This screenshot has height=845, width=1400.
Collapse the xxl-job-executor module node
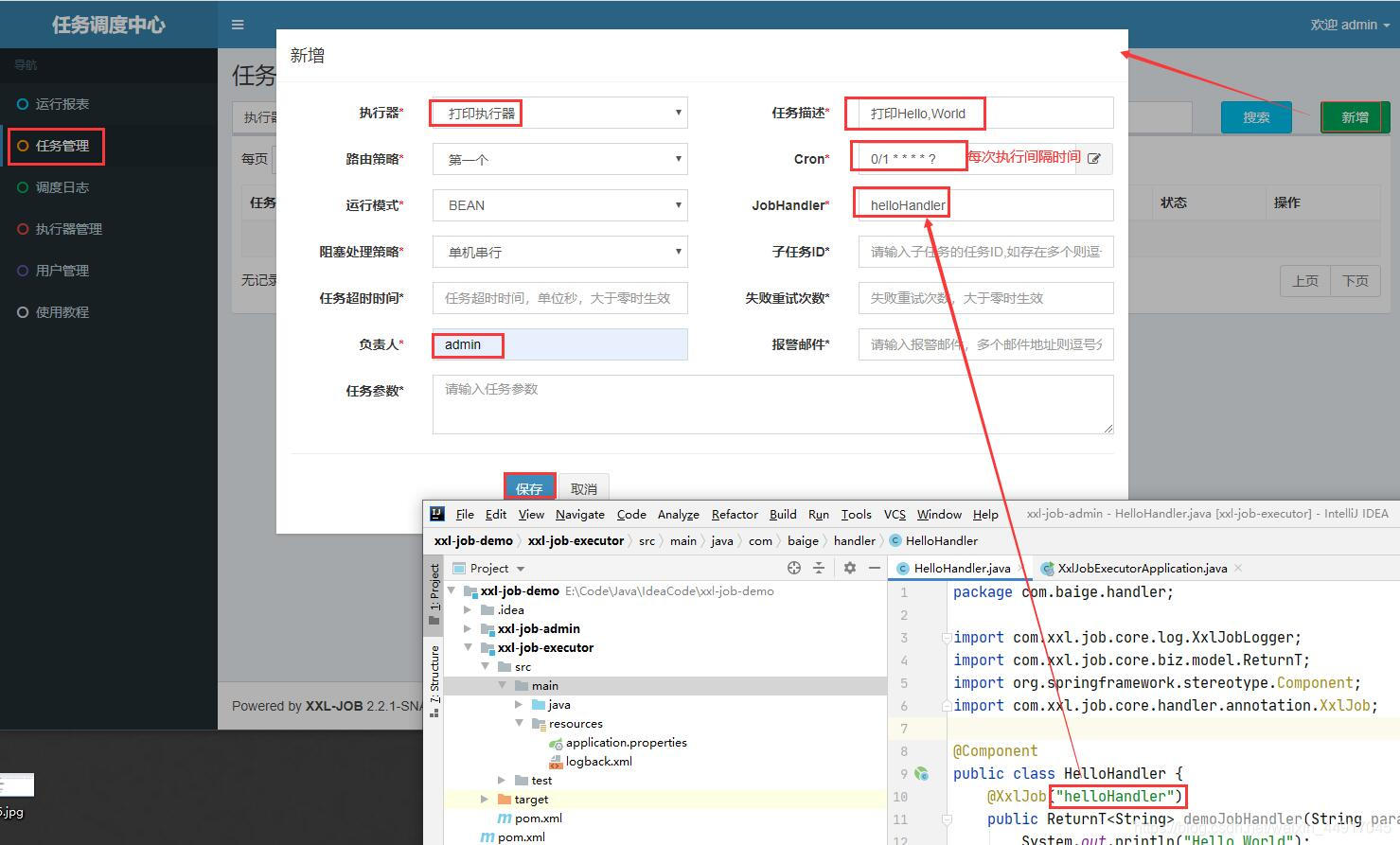468,648
